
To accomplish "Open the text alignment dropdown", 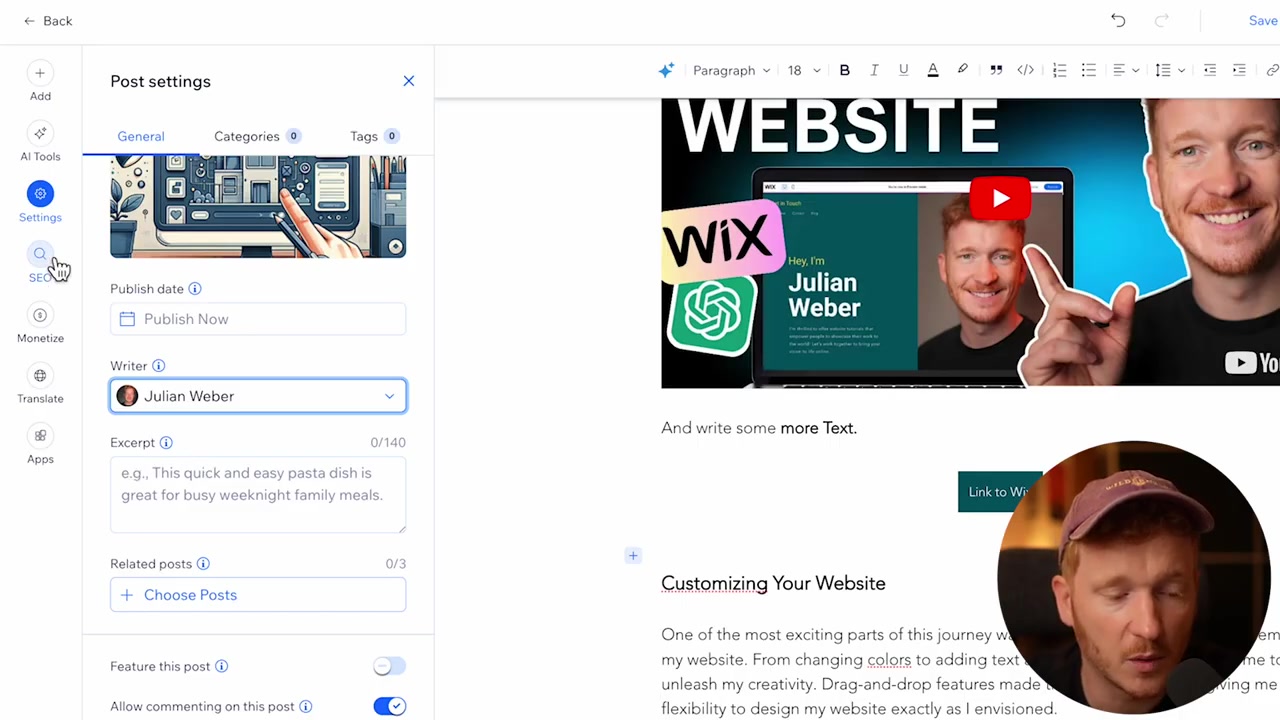I will pos(1126,70).
